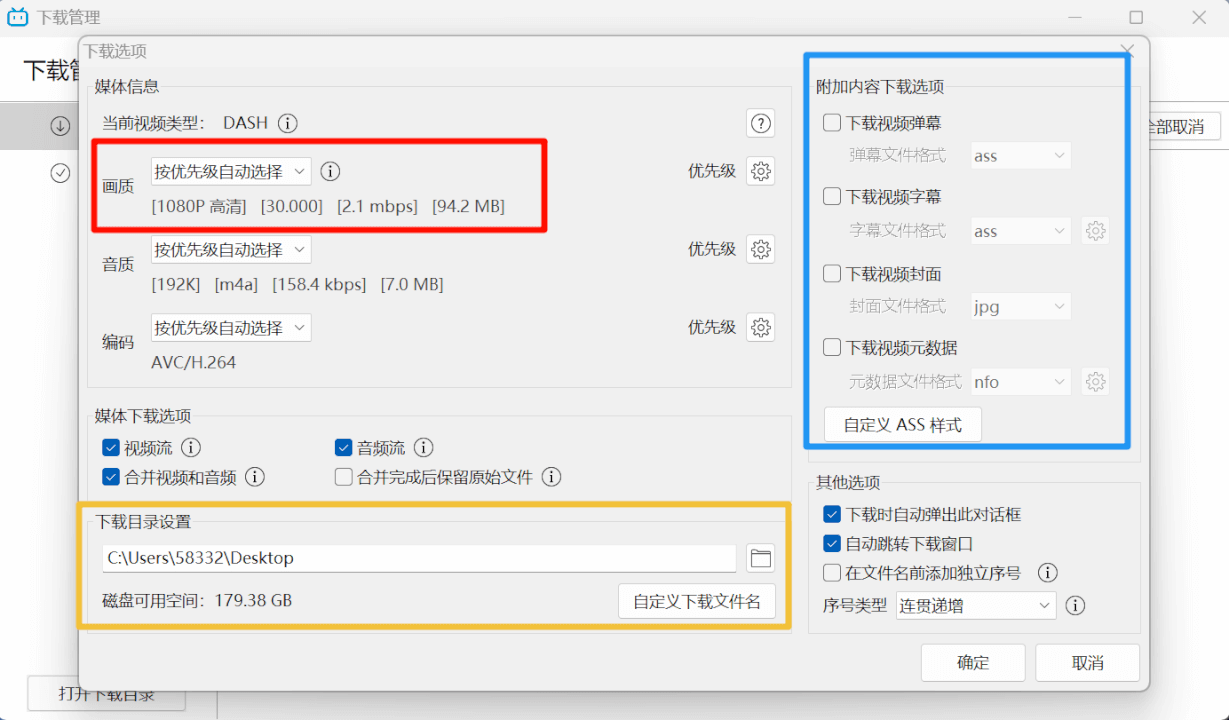The width and height of the screenshot is (1229, 720).
Task: Click info icon next to 画质 dropdown
Action: (x=330, y=171)
